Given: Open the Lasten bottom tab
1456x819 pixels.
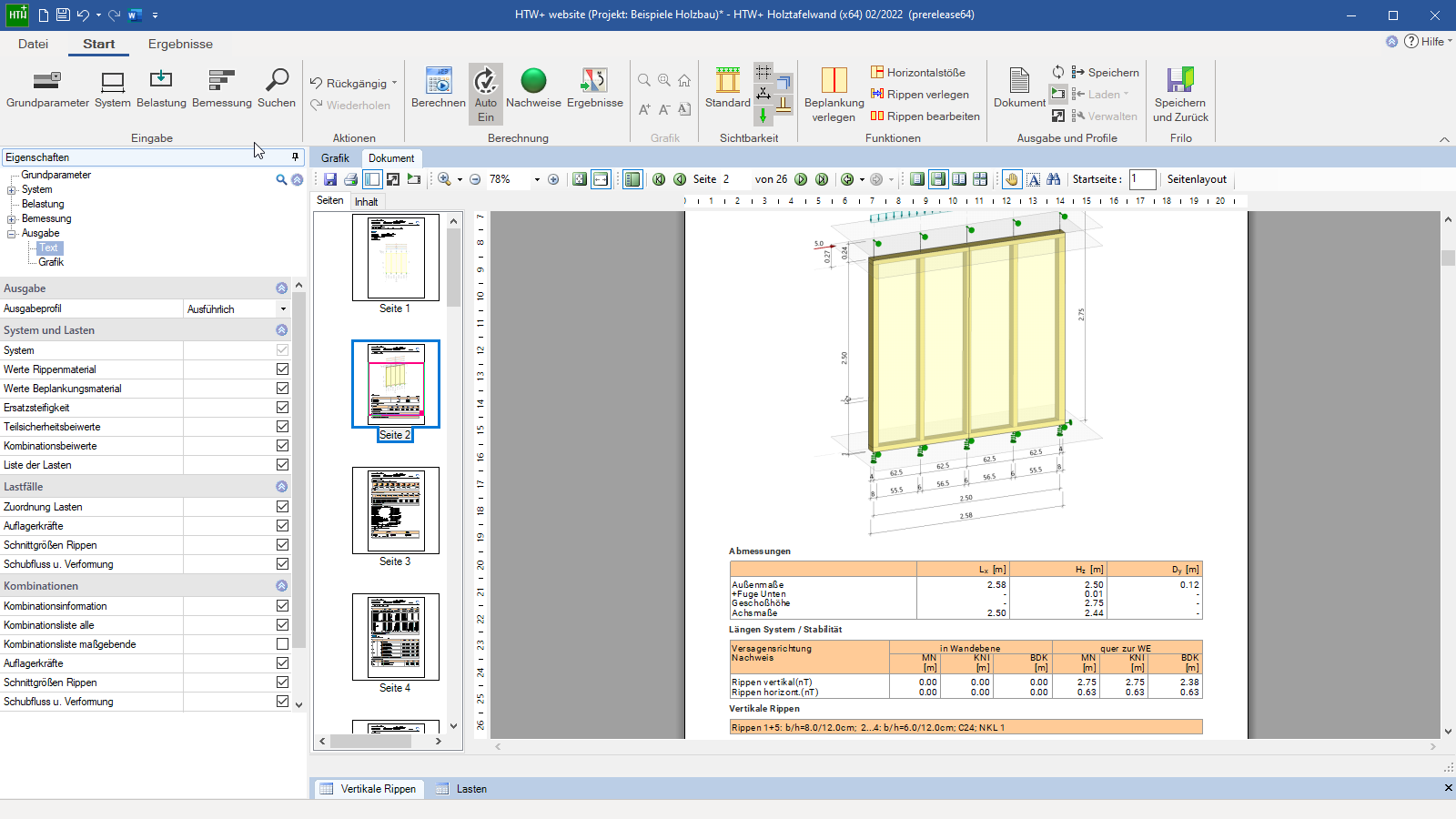Looking at the screenshot, I should pos(461,789).
